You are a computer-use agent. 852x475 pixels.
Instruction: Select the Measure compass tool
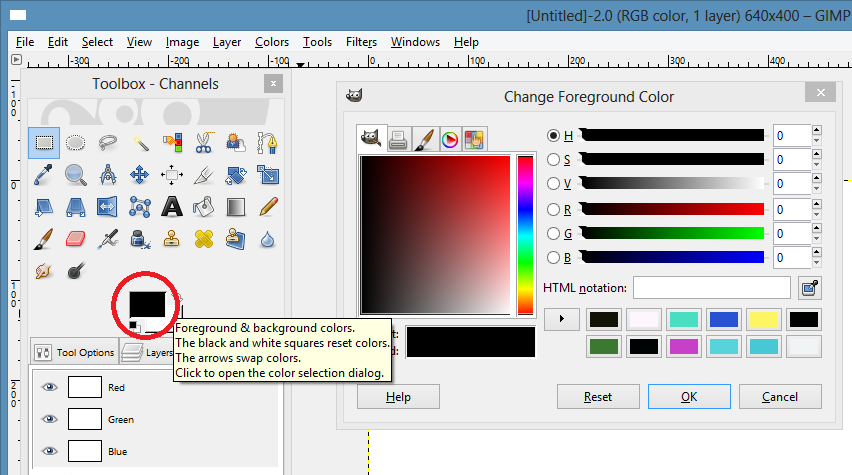click(x=108, y=175)
